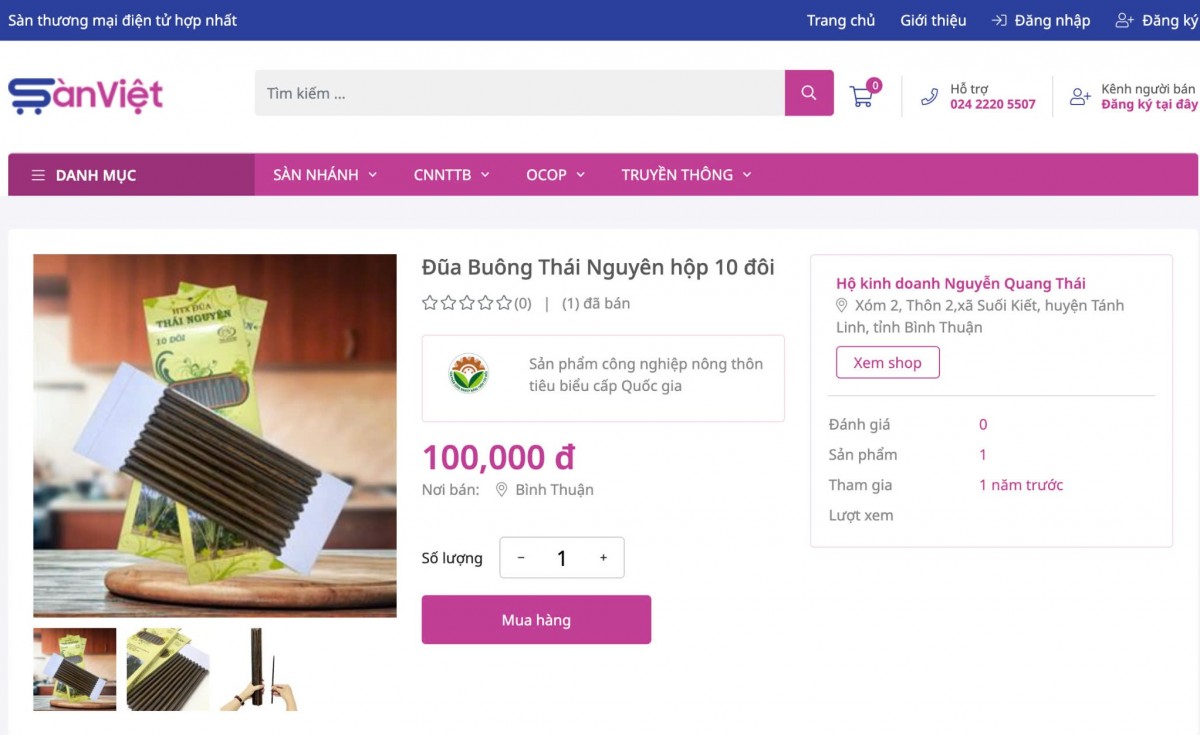Viewport: 1200px width, 735px height.
Task: Click the search magnifier icon
Action: [x=809, y=93]
